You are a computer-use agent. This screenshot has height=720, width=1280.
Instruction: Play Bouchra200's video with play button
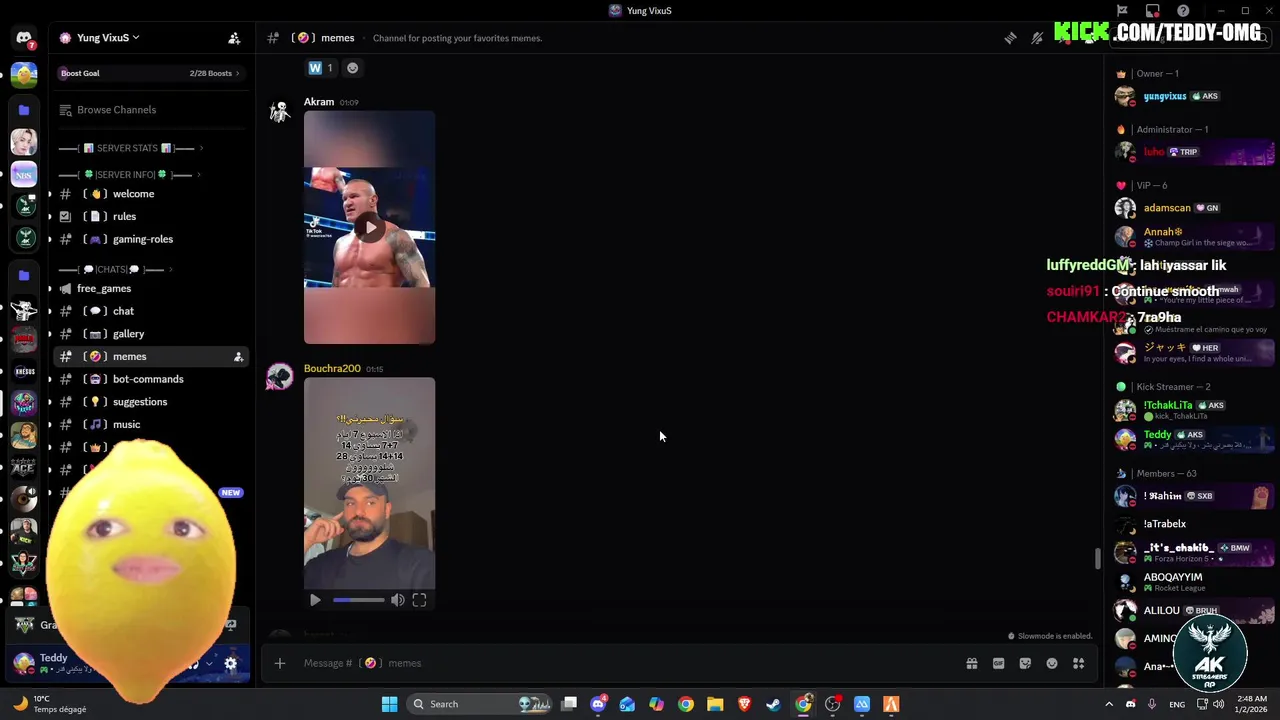pyautogui.click(x=315, y=600)
